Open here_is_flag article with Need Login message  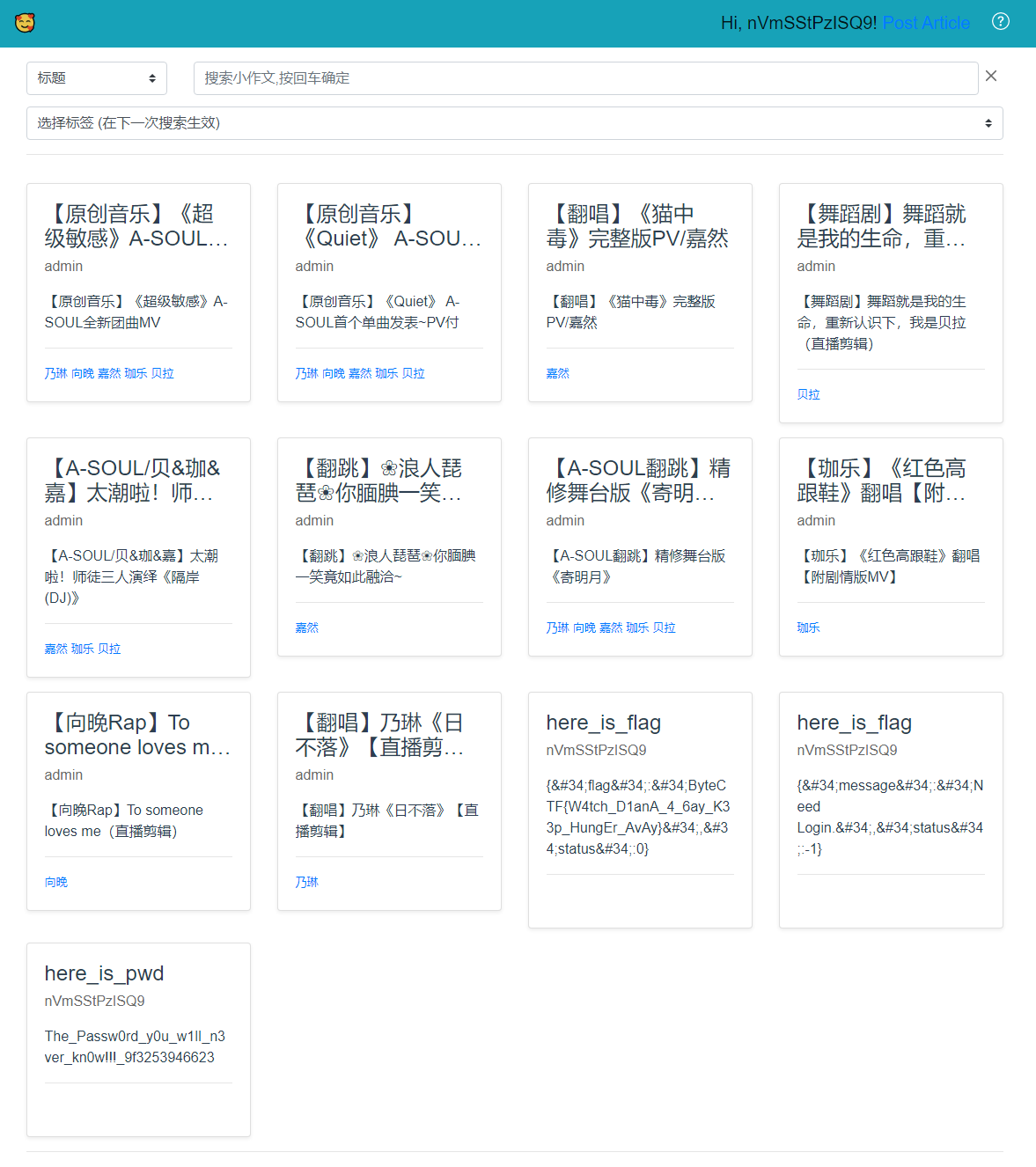(x=854, y=723)
